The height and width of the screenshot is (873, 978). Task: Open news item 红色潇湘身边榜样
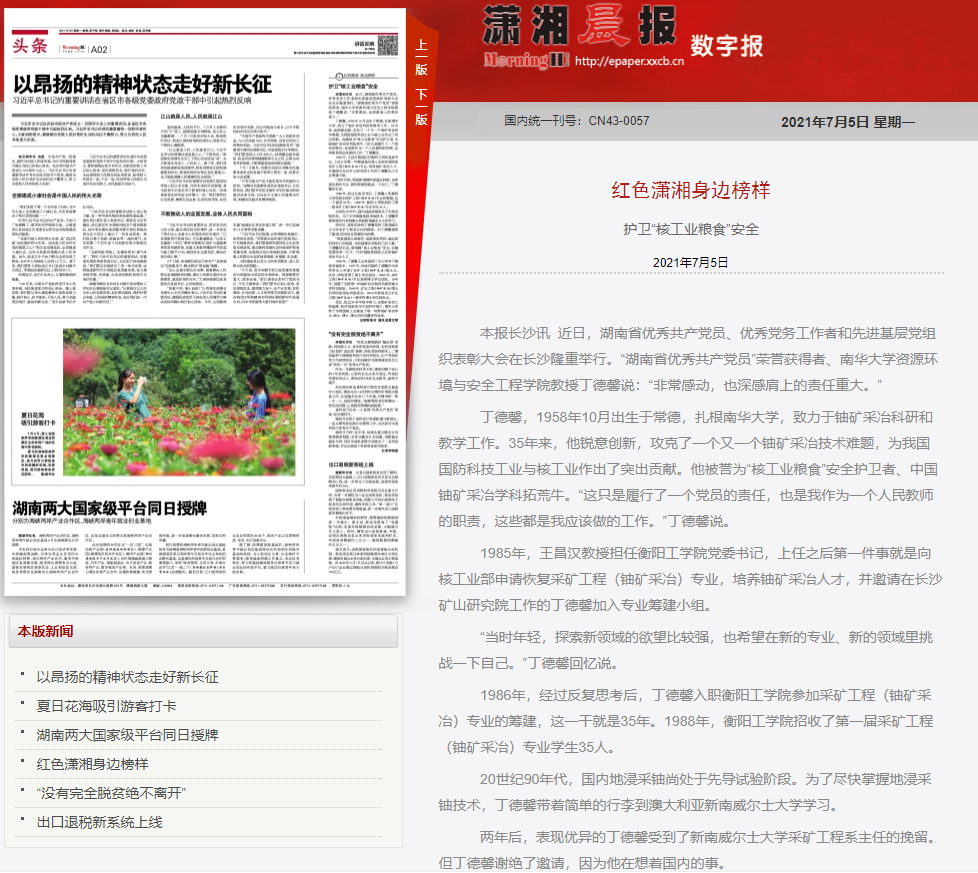pyautogui.click(x=92, y=764)
